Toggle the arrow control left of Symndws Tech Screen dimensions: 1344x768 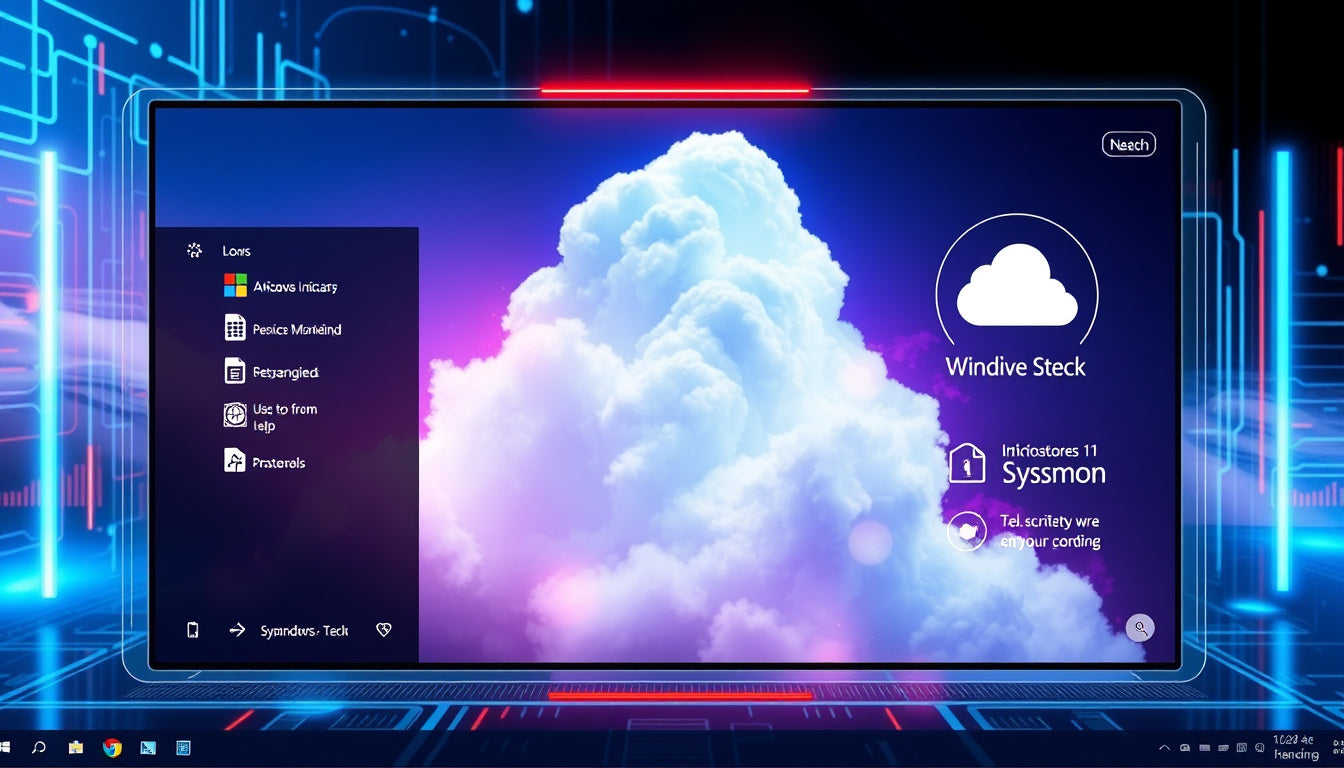237,630
